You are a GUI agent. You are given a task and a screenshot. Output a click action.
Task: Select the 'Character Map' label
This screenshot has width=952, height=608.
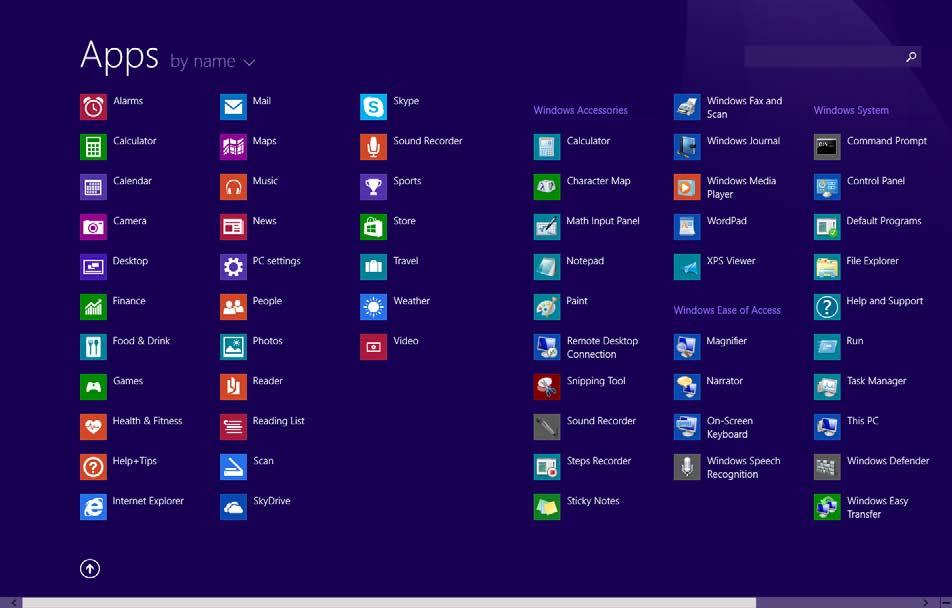[x=599, y=181]
